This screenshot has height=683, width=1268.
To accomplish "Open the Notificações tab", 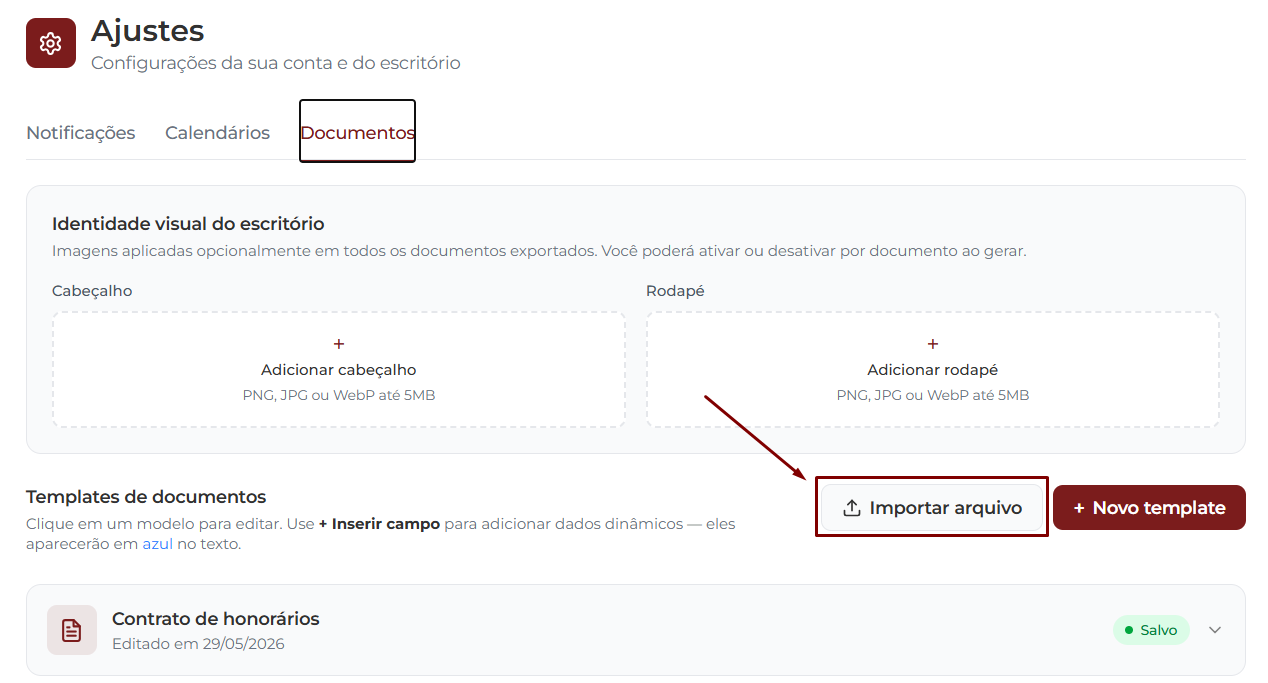I will (x=81, y=133).
